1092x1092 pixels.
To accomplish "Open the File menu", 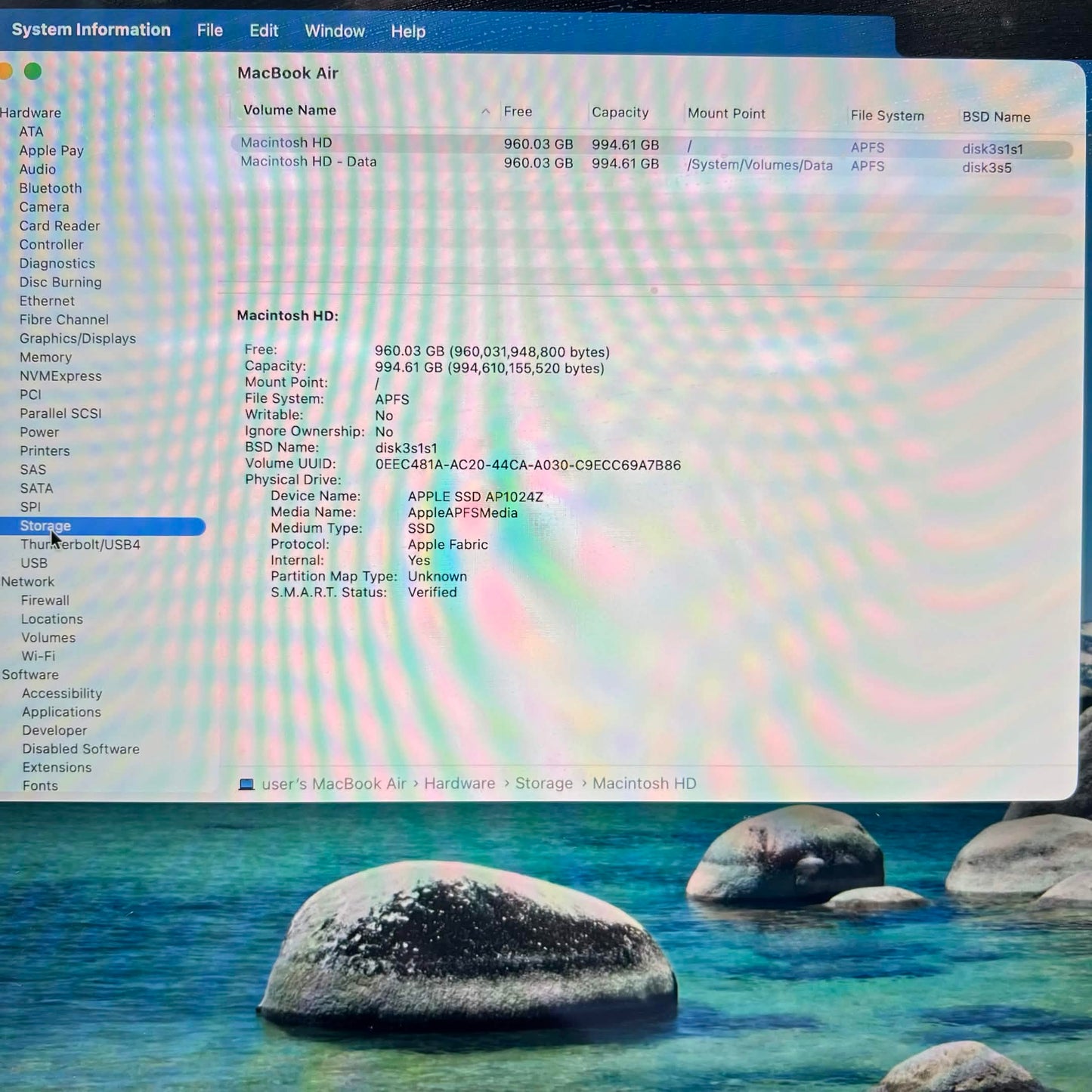I will 210,30.
